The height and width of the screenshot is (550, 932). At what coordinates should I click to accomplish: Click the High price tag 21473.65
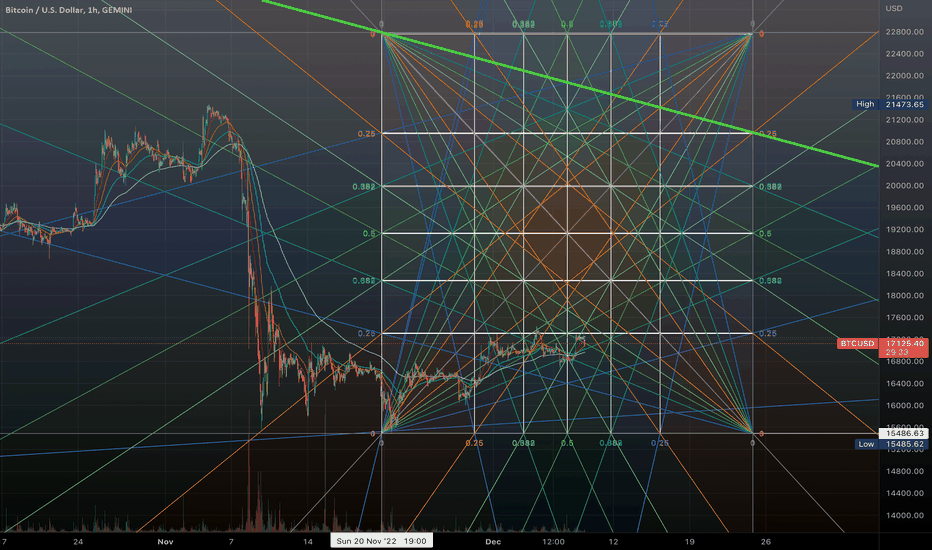click(x=890, y=104)
